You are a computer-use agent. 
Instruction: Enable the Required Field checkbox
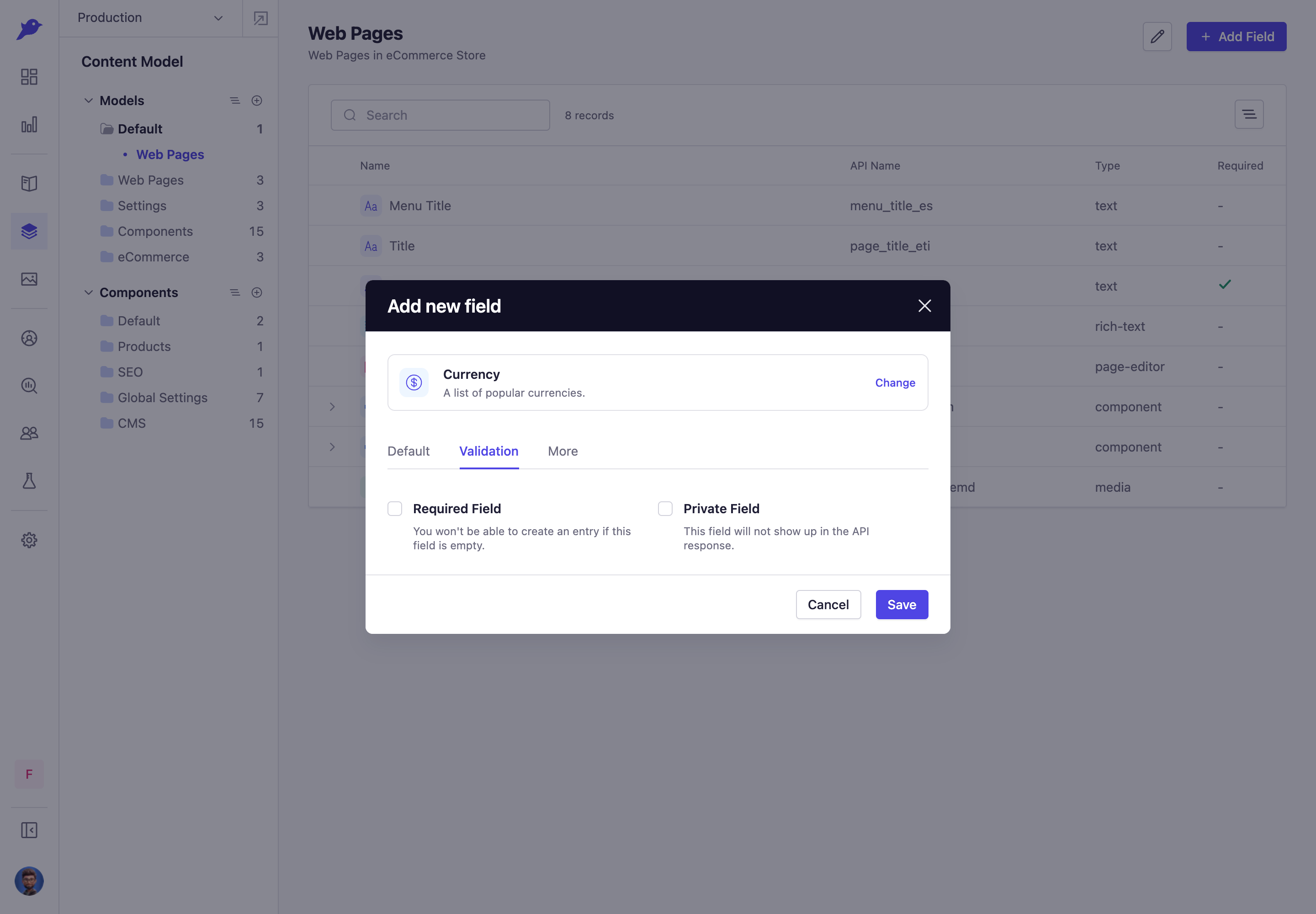pyautogui.click(x=394, y=509)
